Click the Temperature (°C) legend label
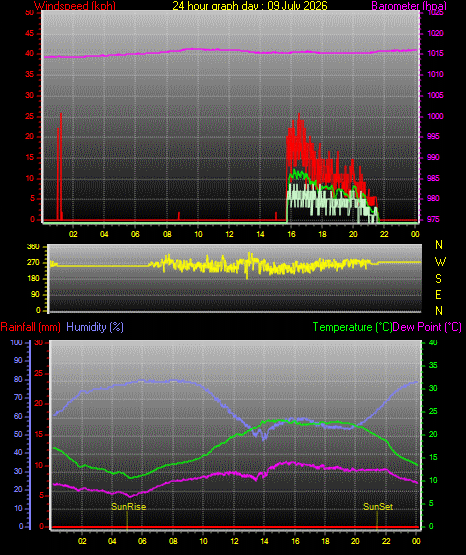466x555 pixels. (x=352, y=327)
